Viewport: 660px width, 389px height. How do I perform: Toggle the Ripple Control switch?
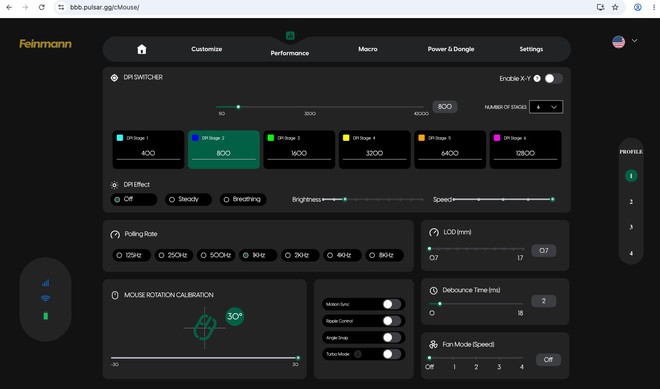click(x=391, y=321)
